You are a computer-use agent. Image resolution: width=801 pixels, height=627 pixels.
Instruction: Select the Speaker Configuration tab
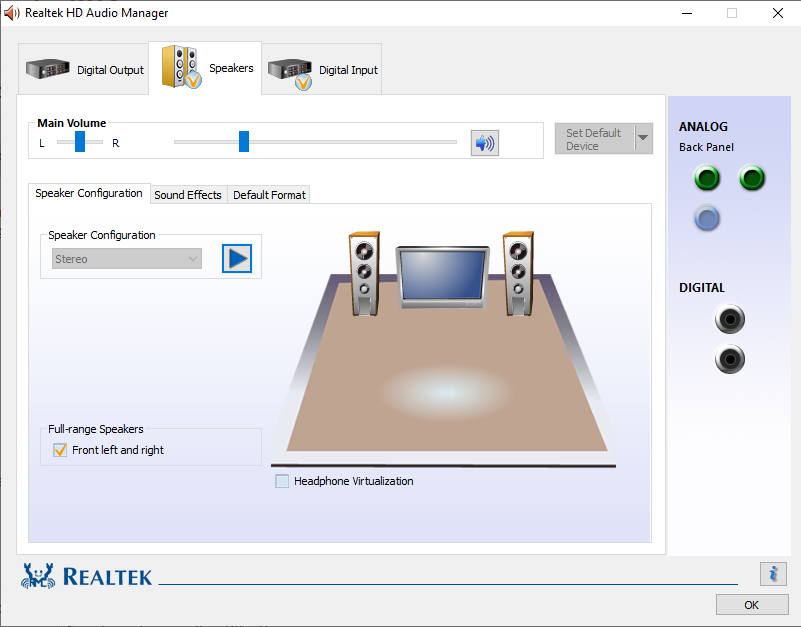[x=89, y=193]
